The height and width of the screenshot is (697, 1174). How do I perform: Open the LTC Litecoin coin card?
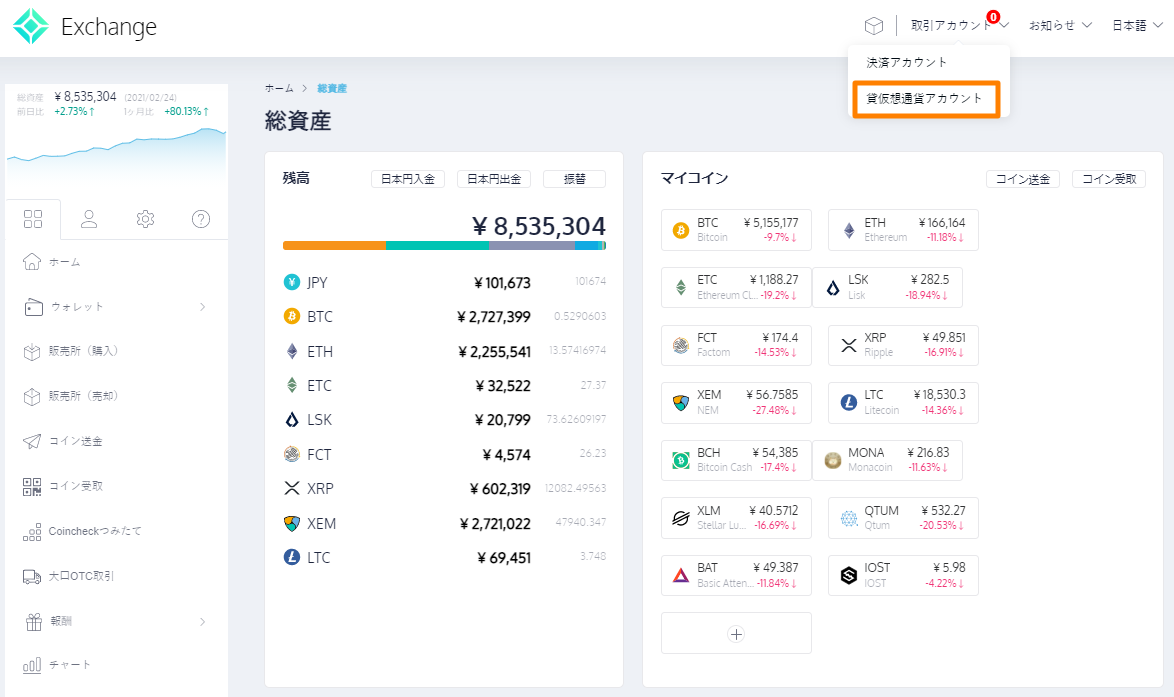[903, 403]
